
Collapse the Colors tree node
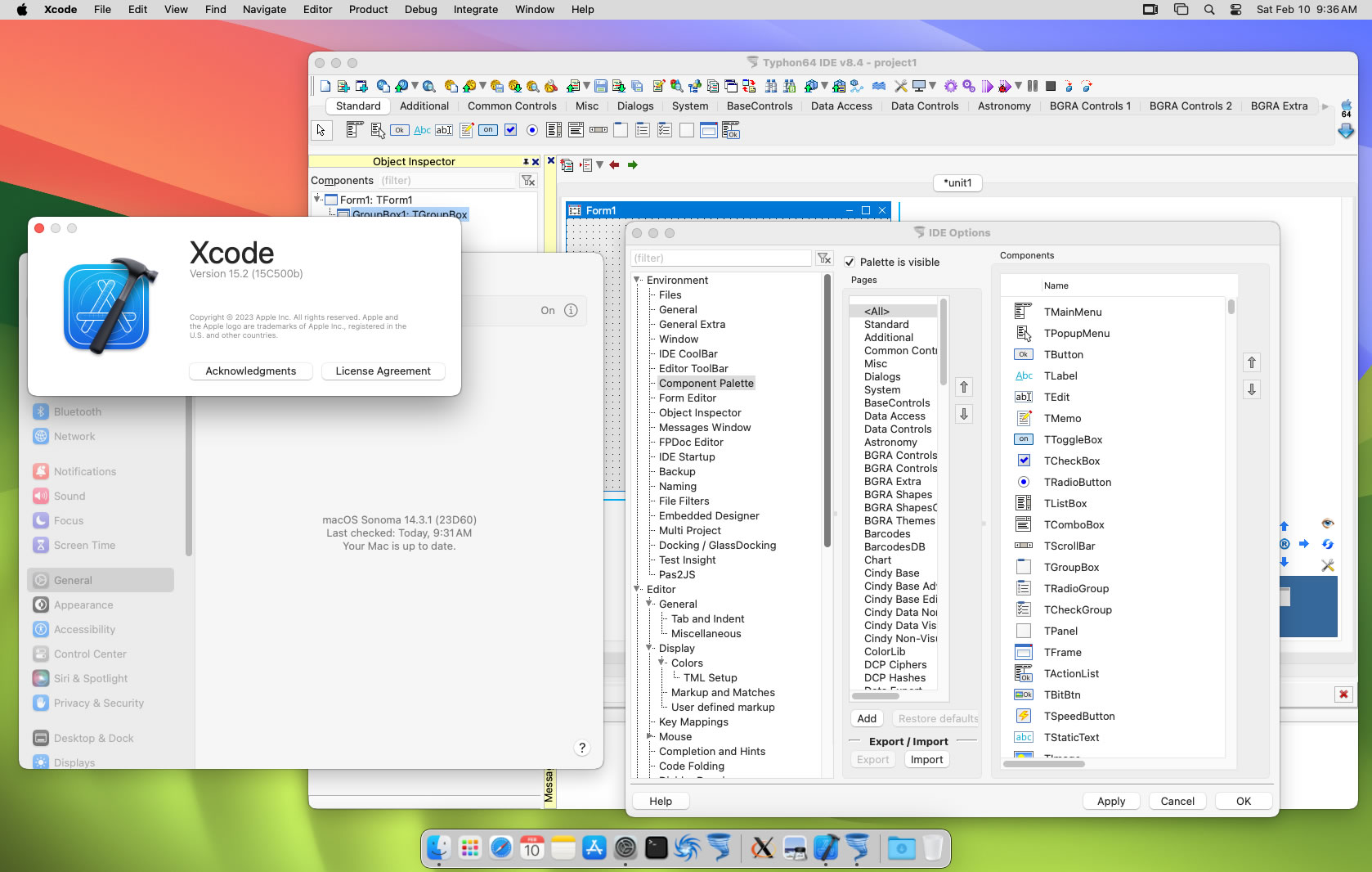[x=662, y=663]
